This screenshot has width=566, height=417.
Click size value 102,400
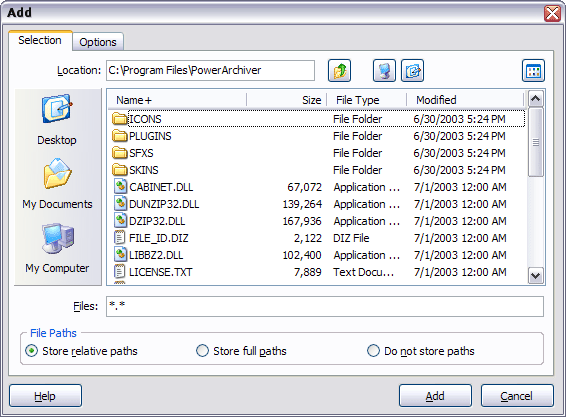coord(302,255)
